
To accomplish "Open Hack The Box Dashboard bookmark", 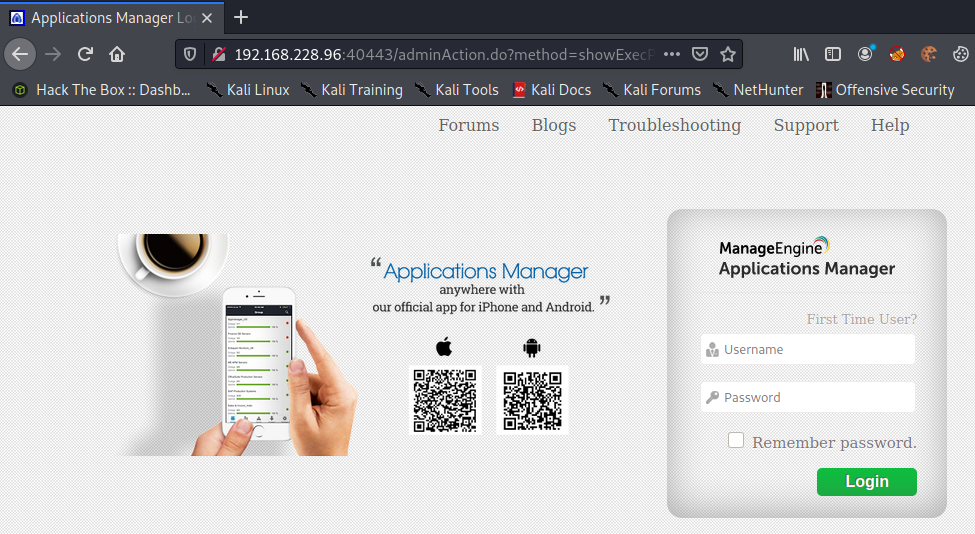I will pos(102,90).
